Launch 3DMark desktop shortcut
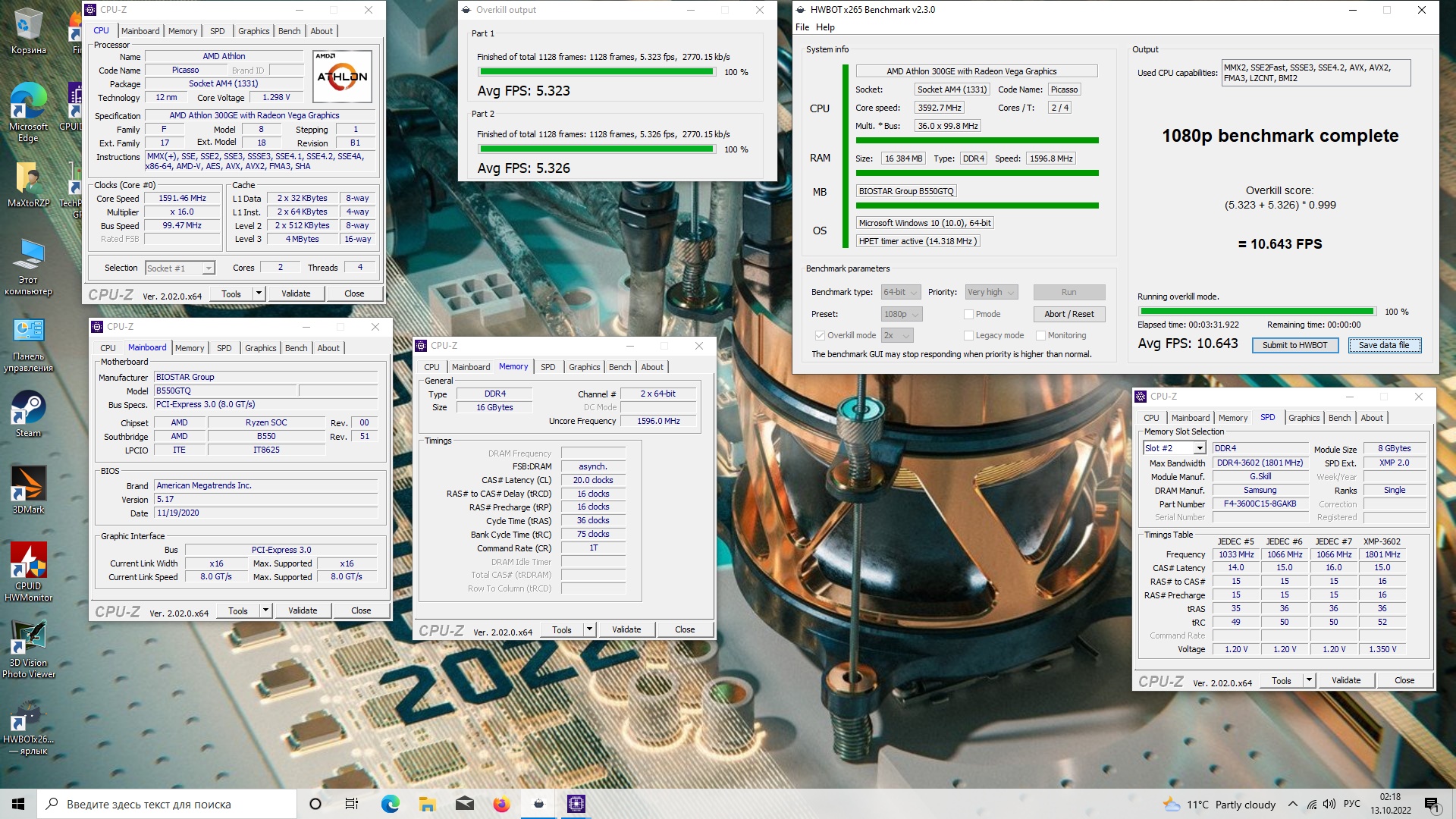Image resolution: width=1456 pixels, height=819 pixels. pyautogui.click(x=28, y=490)
